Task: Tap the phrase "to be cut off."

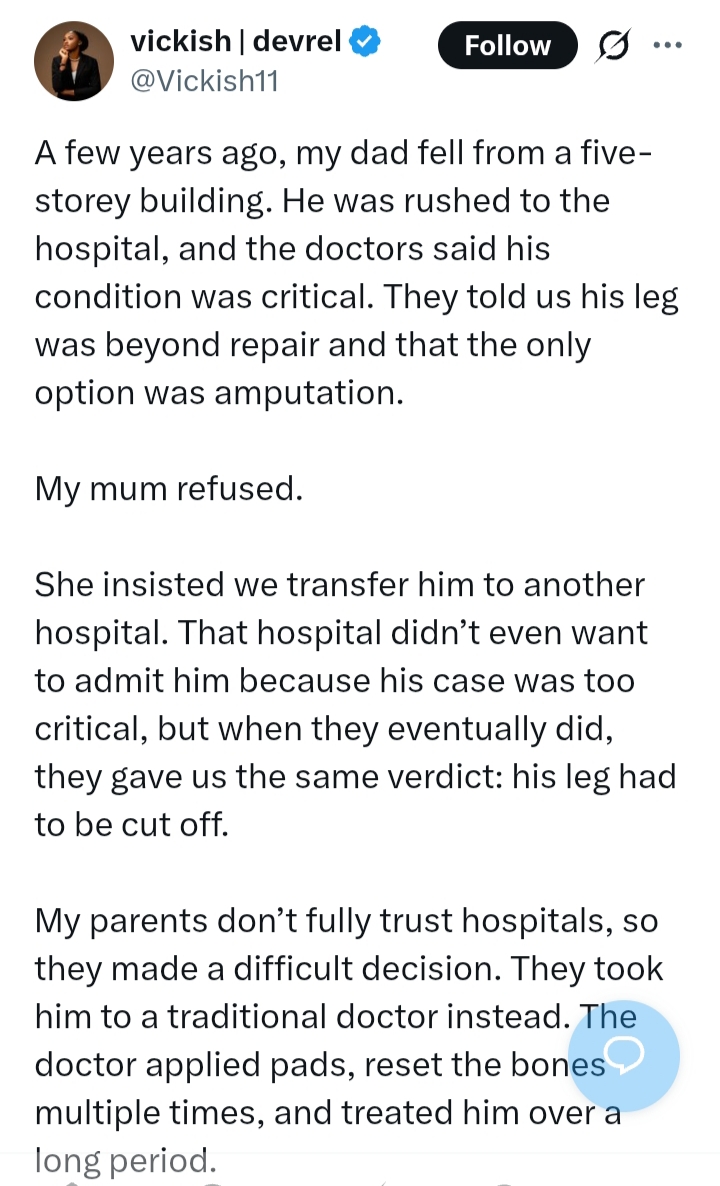Action: pos(132,825)
